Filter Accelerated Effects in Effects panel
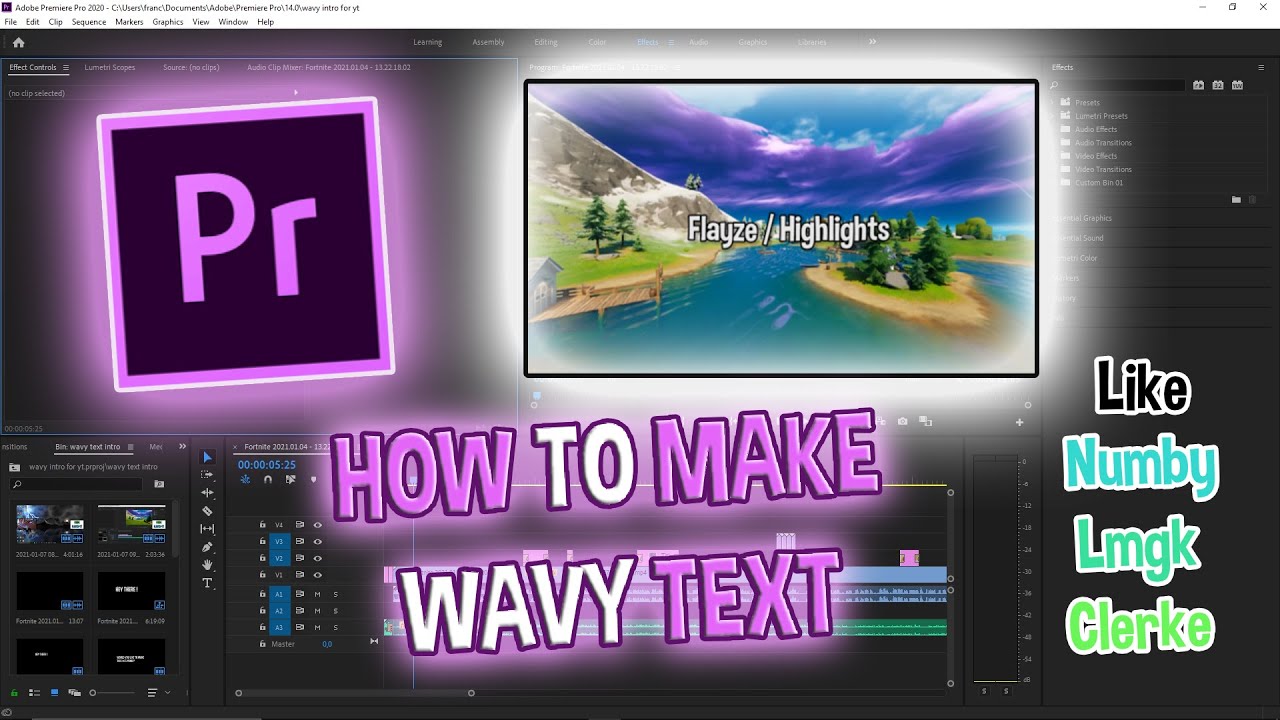The width and height of the screenshot is (1280, 720). point(1199,85)
